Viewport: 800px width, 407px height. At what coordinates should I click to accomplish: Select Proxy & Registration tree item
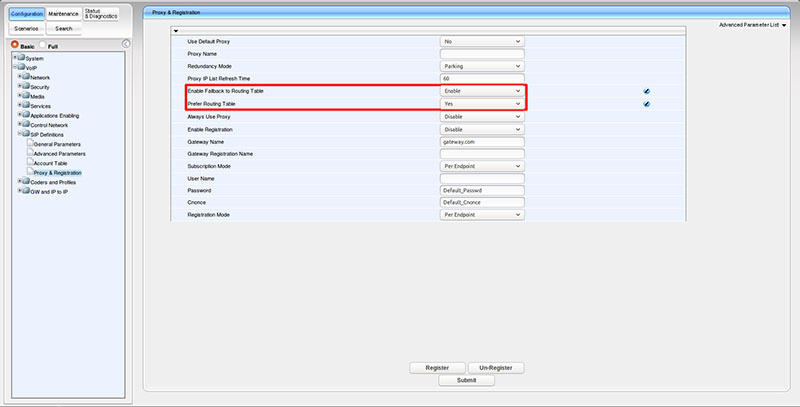58,173
